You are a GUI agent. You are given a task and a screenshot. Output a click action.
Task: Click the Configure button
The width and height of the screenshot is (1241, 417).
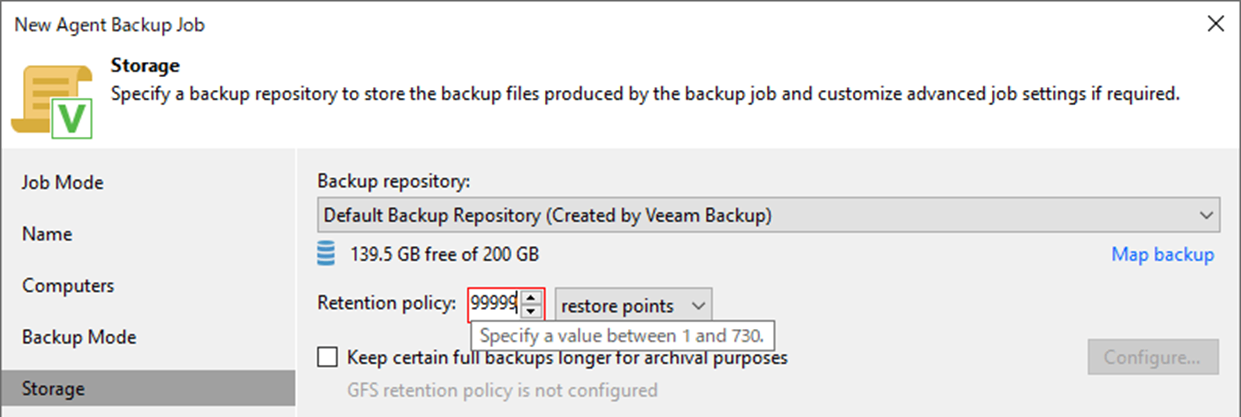click(x=1153, y=357)
